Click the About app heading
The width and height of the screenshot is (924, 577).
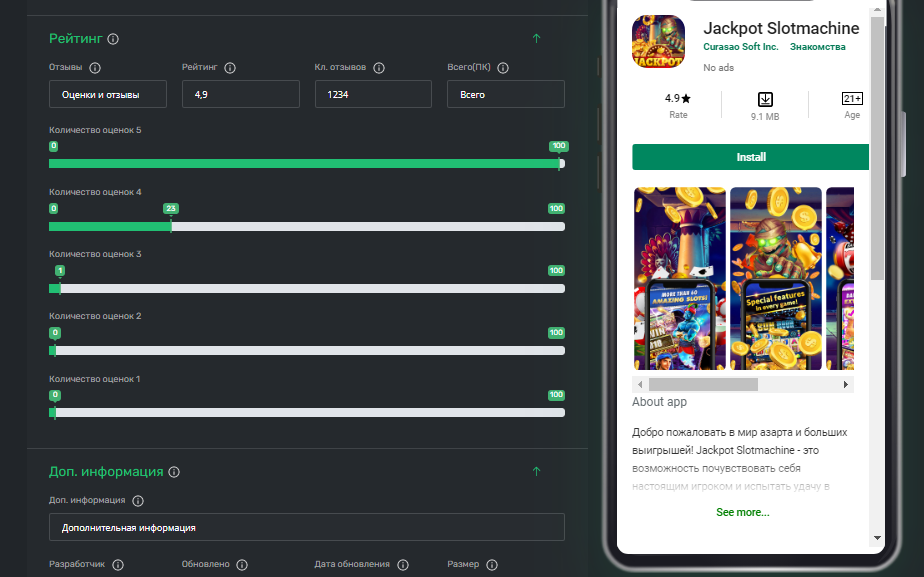pyautogui.click(x=659, y=402)
